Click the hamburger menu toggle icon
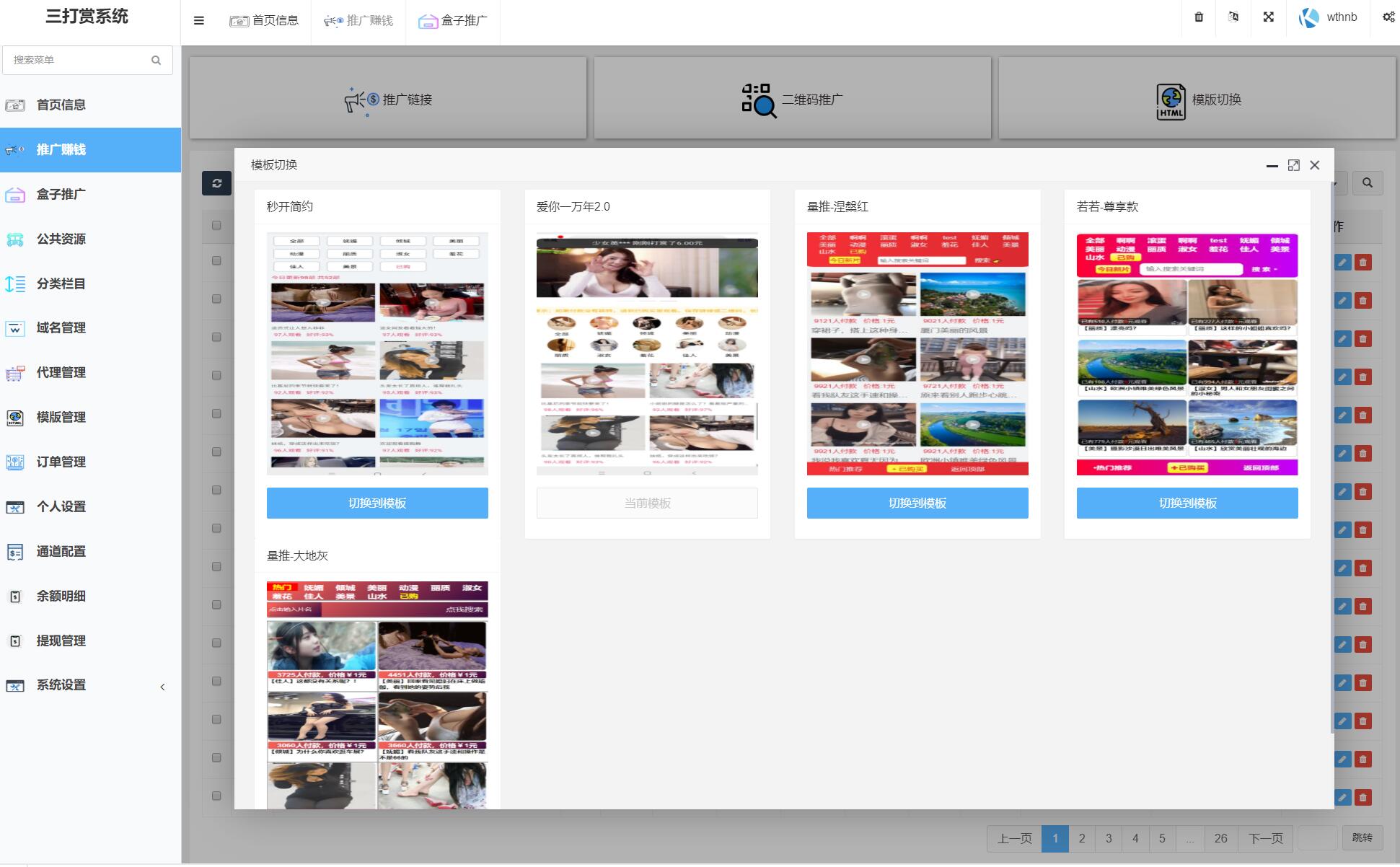This screenshot has height=867, width=1400. click(199, 20)
